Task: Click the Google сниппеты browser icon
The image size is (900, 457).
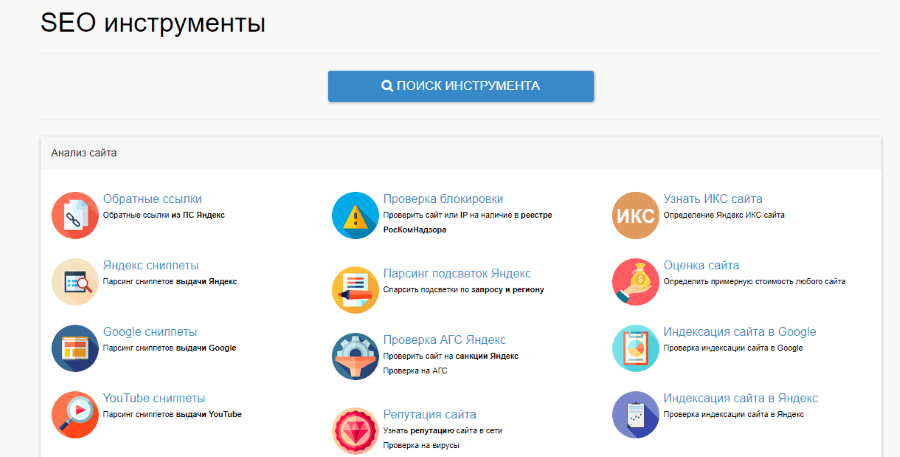Action: (75, 348)
